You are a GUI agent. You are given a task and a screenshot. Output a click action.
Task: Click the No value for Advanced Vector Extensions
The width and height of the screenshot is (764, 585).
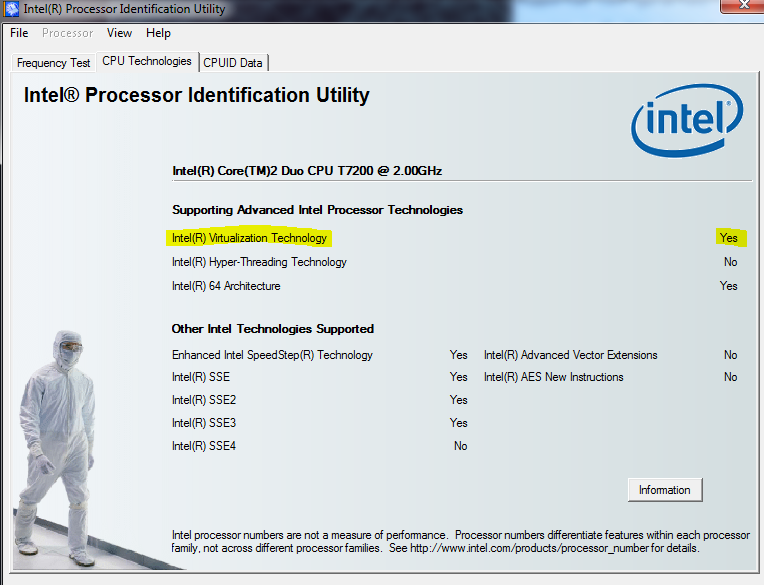pos(730,355)
